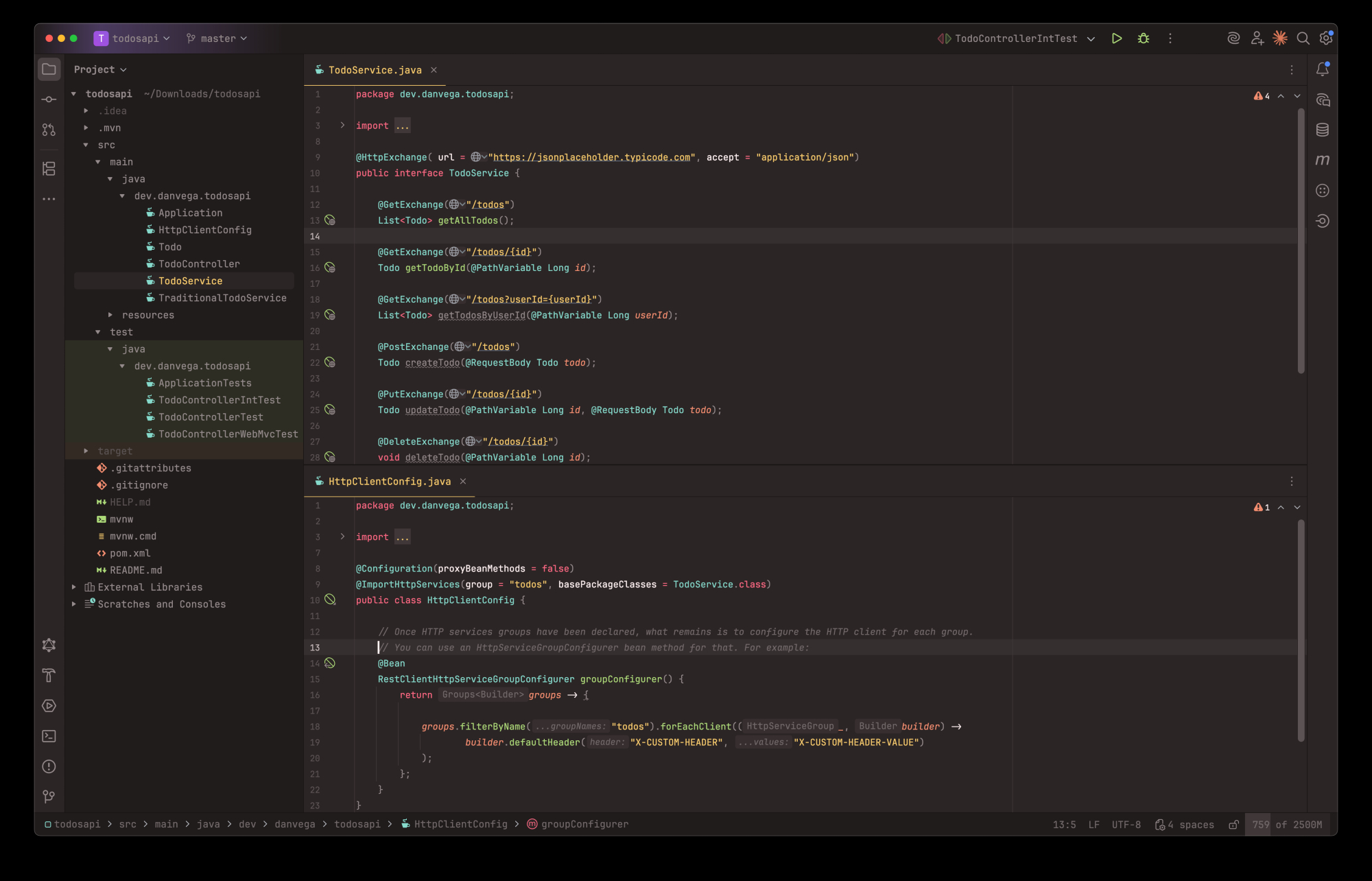The image size is (1372, 881).
Task: Open the Maven tool window
Action: click(x=1323, y=160)
